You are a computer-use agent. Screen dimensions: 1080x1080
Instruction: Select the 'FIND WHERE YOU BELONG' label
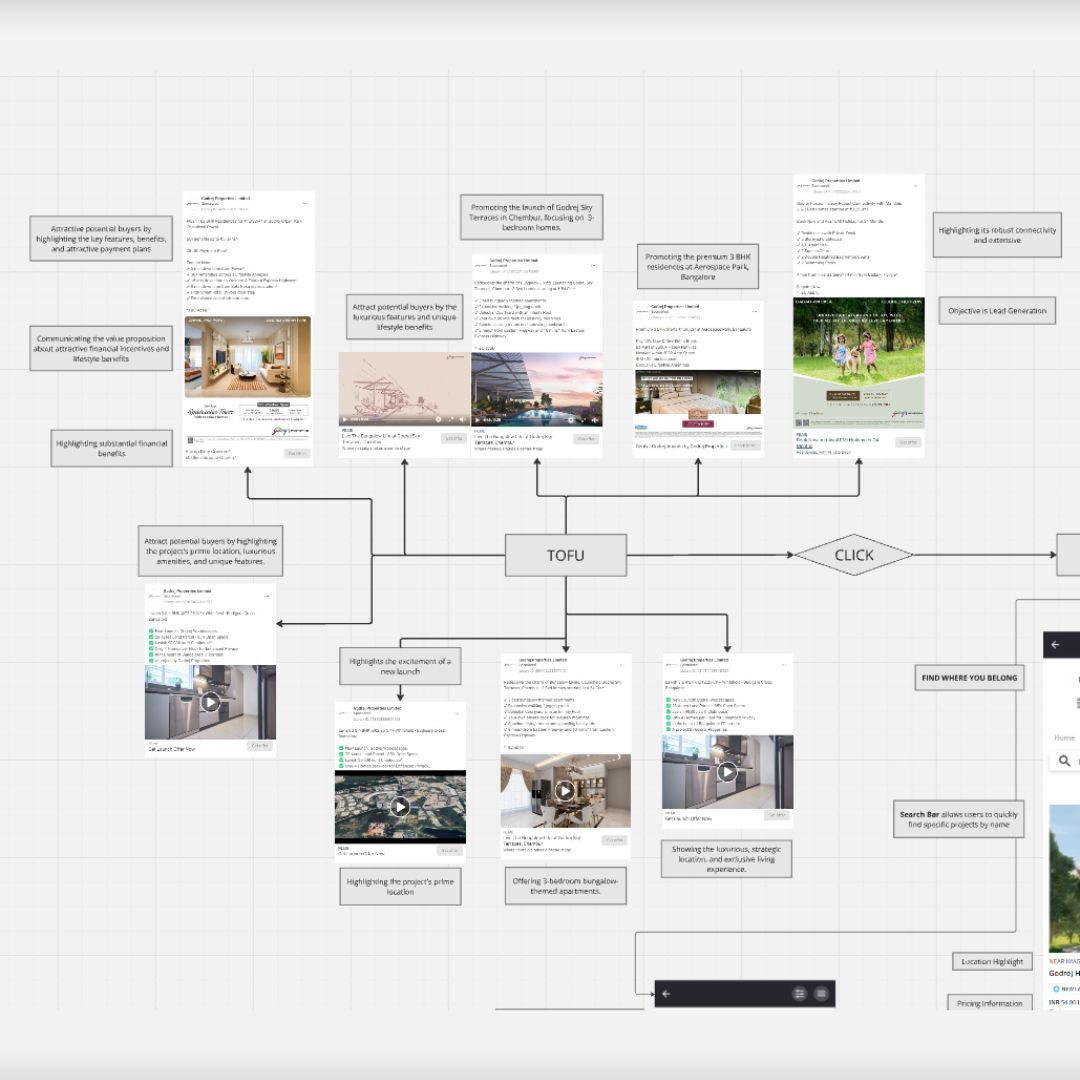[x=969, y=678]
